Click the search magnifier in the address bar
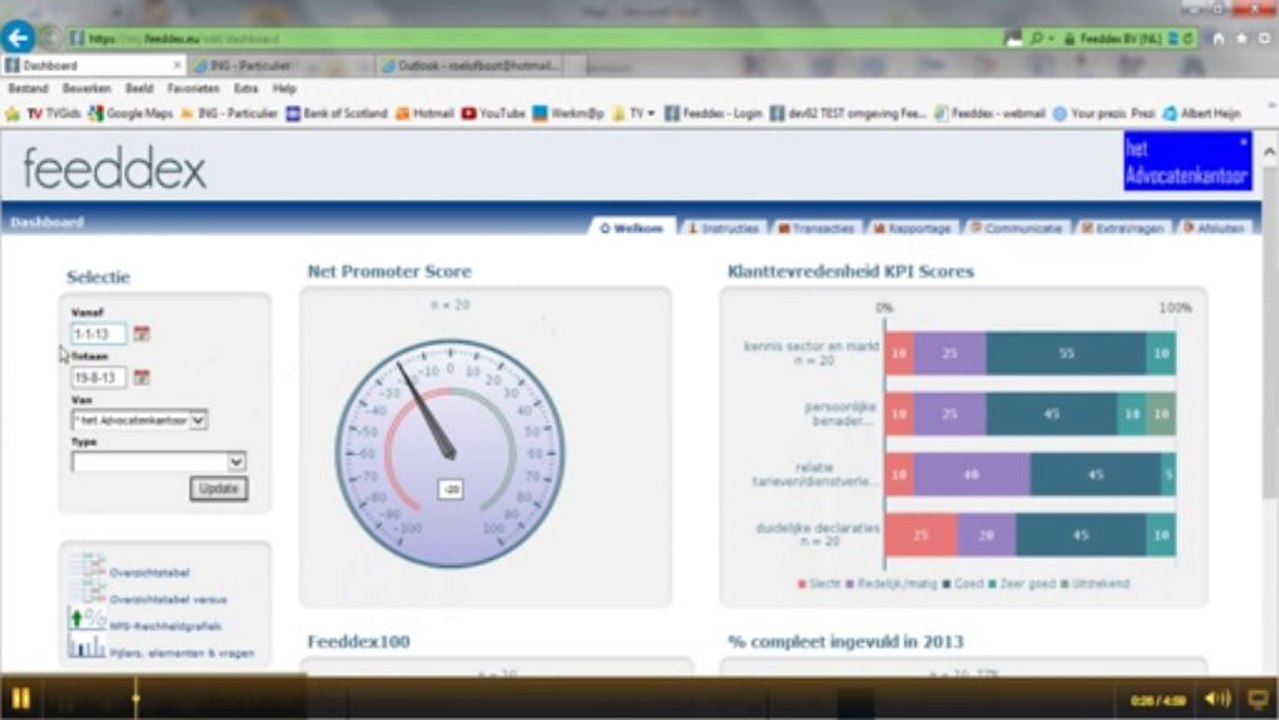Screen dimensions: 1279x720 (1037, 38)
